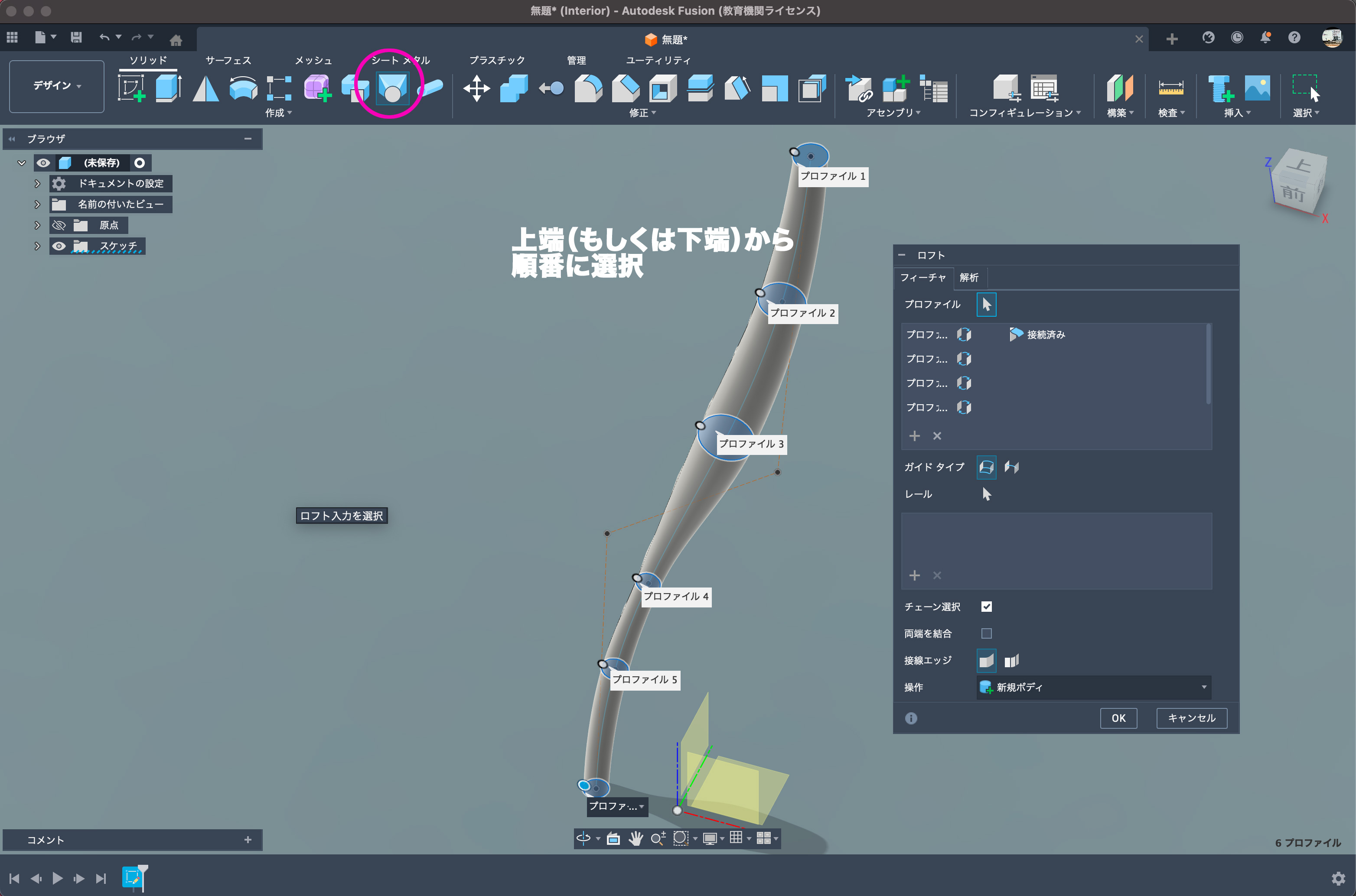
Task: Open the デザイン workspace dropdown
Action: pos(57,86)
